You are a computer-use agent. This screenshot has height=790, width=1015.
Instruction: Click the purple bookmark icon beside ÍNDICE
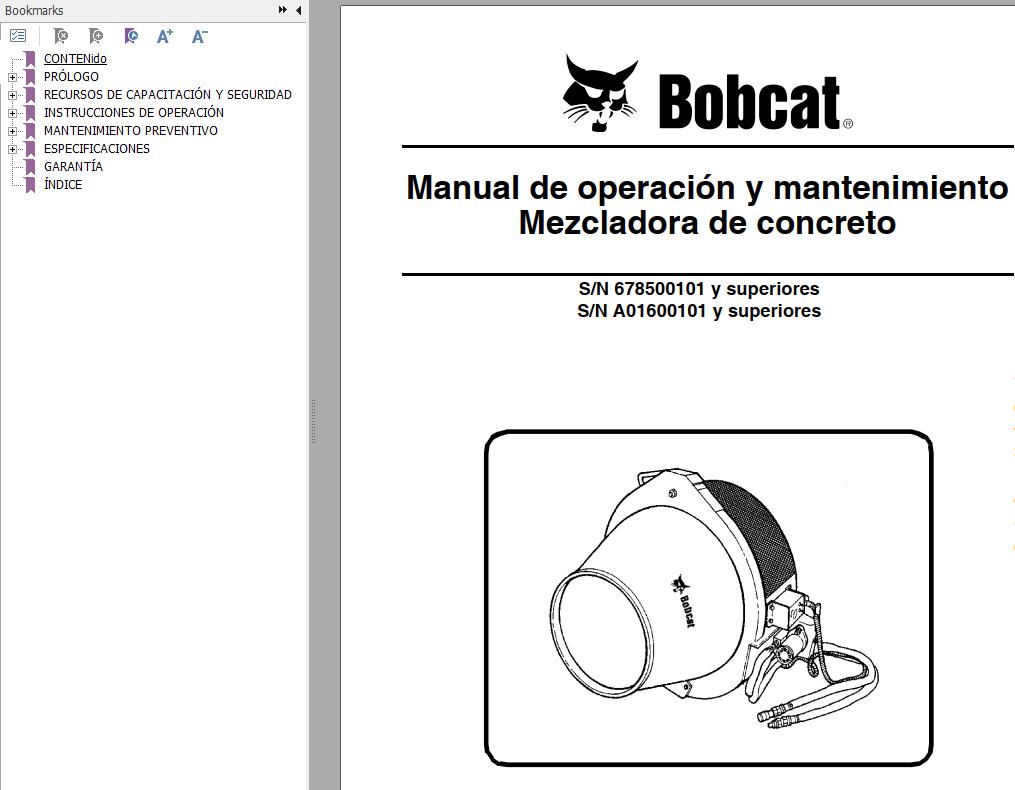(30, 185)
